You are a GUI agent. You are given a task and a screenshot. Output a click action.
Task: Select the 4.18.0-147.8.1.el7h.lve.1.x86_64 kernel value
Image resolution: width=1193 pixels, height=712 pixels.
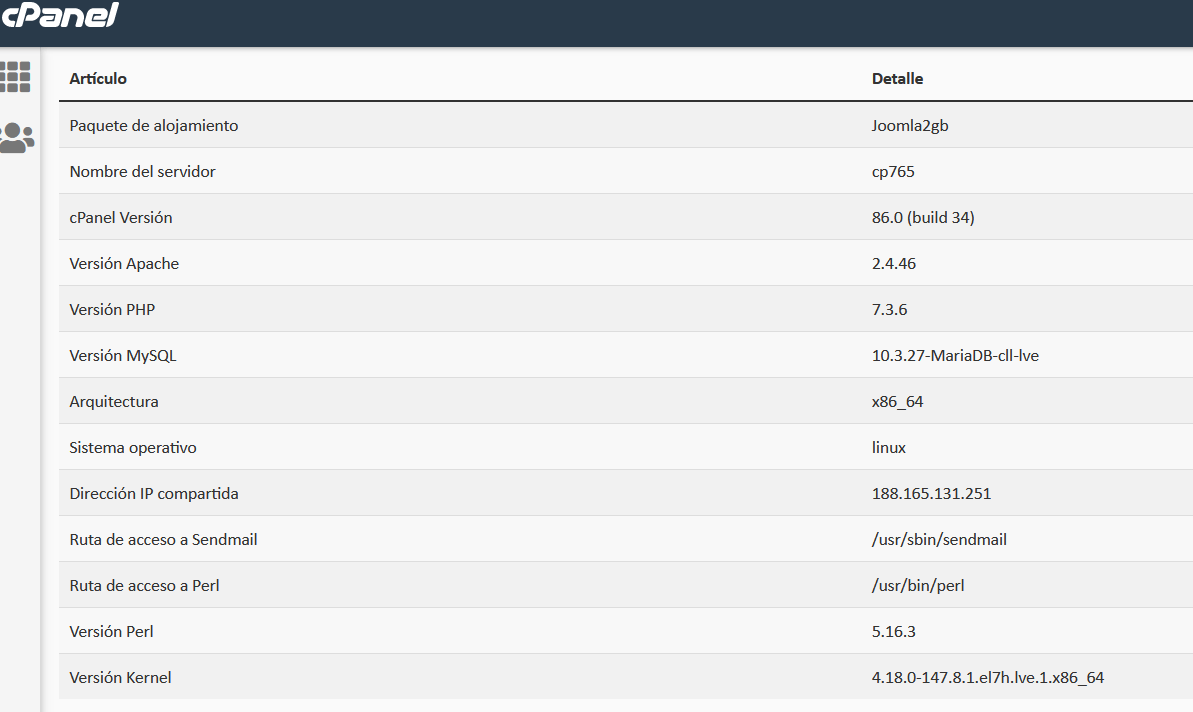(x=988, y=678)
